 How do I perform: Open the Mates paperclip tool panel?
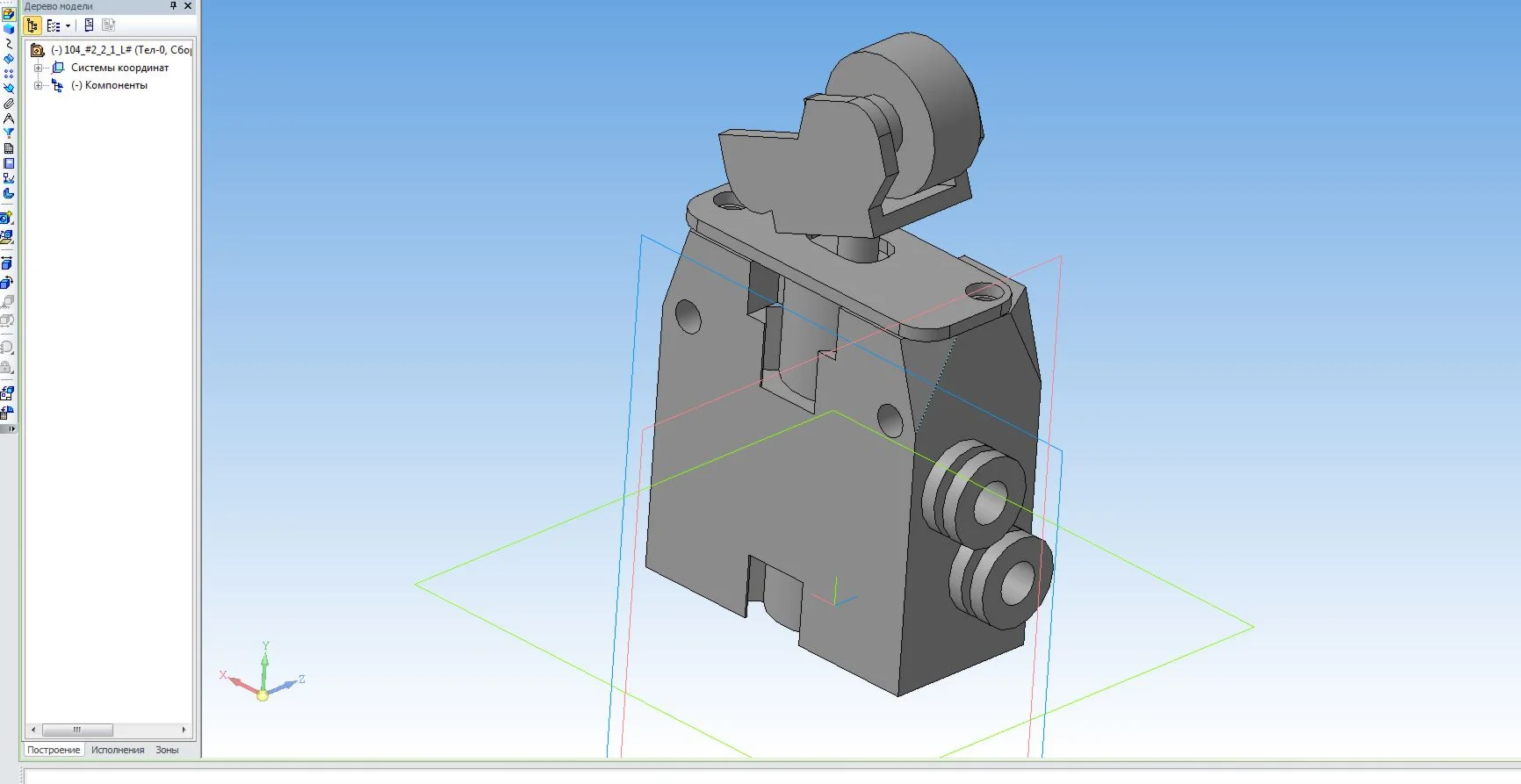pos(9,104)
